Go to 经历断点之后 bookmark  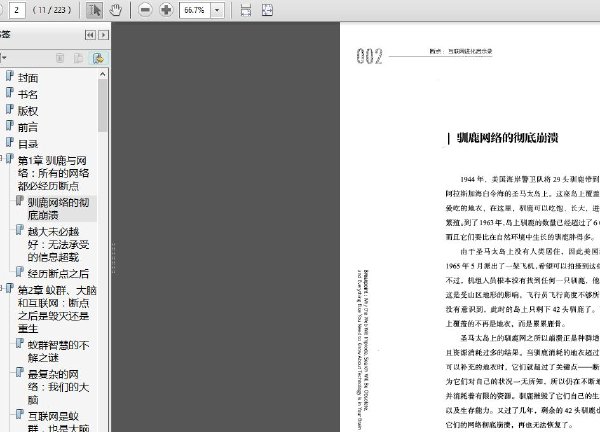58,274
